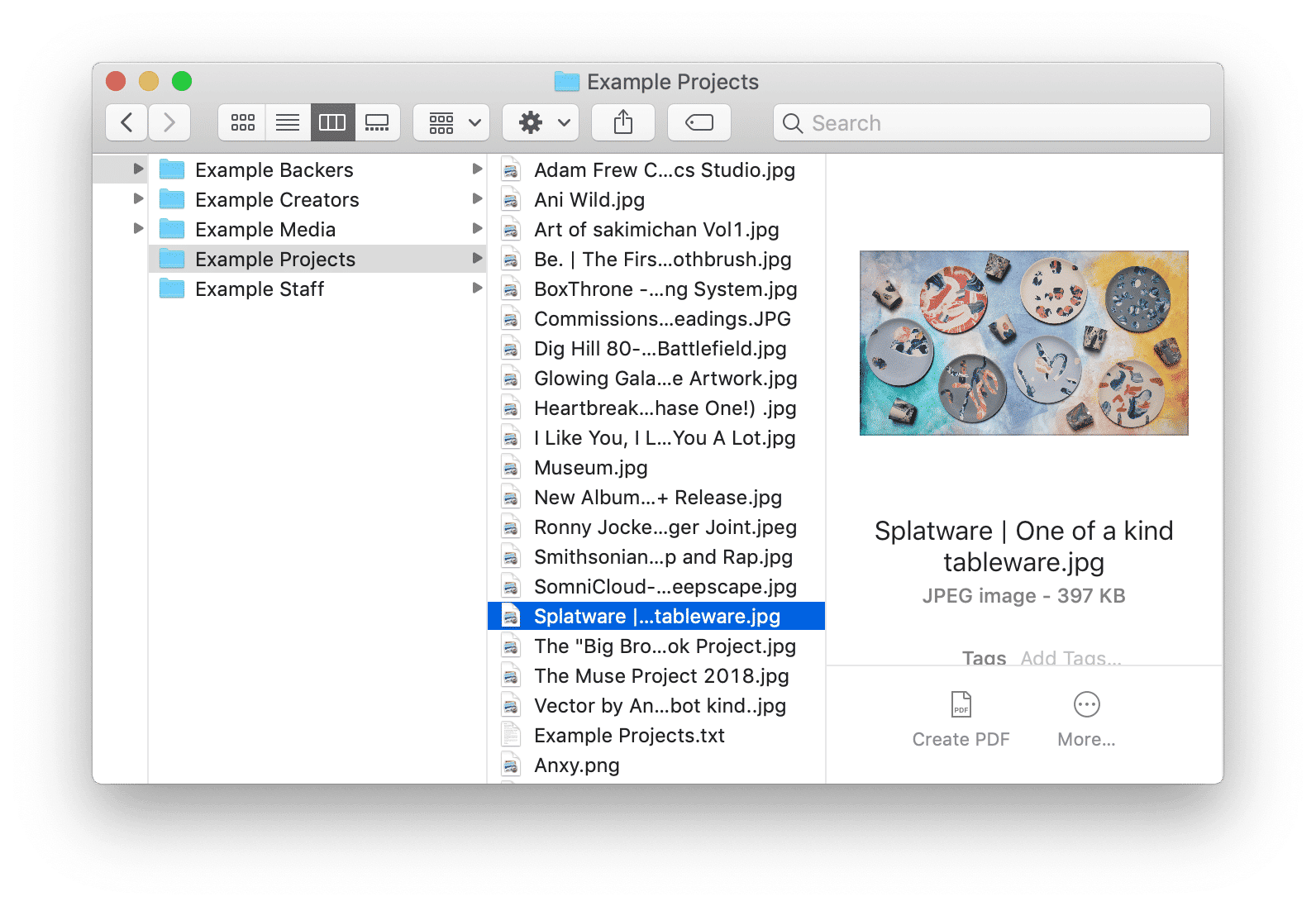Switch to column view
The image size is (1316, 906).
point(332,122)
